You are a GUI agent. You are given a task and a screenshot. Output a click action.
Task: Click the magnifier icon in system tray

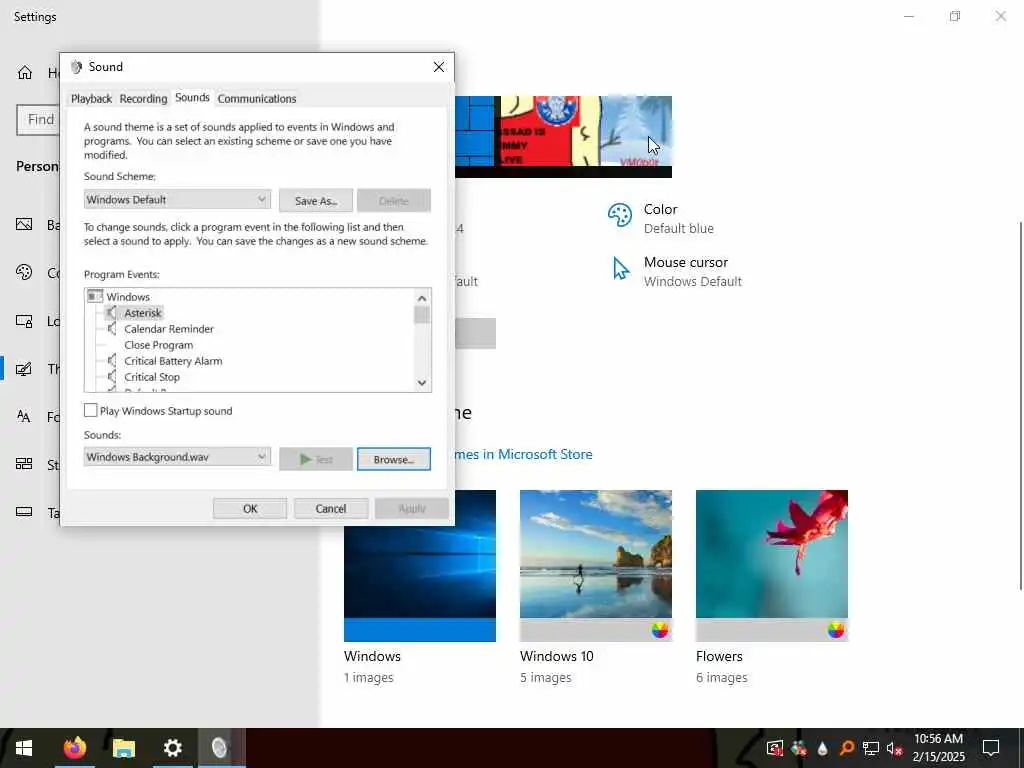click(x=847, y=748)
